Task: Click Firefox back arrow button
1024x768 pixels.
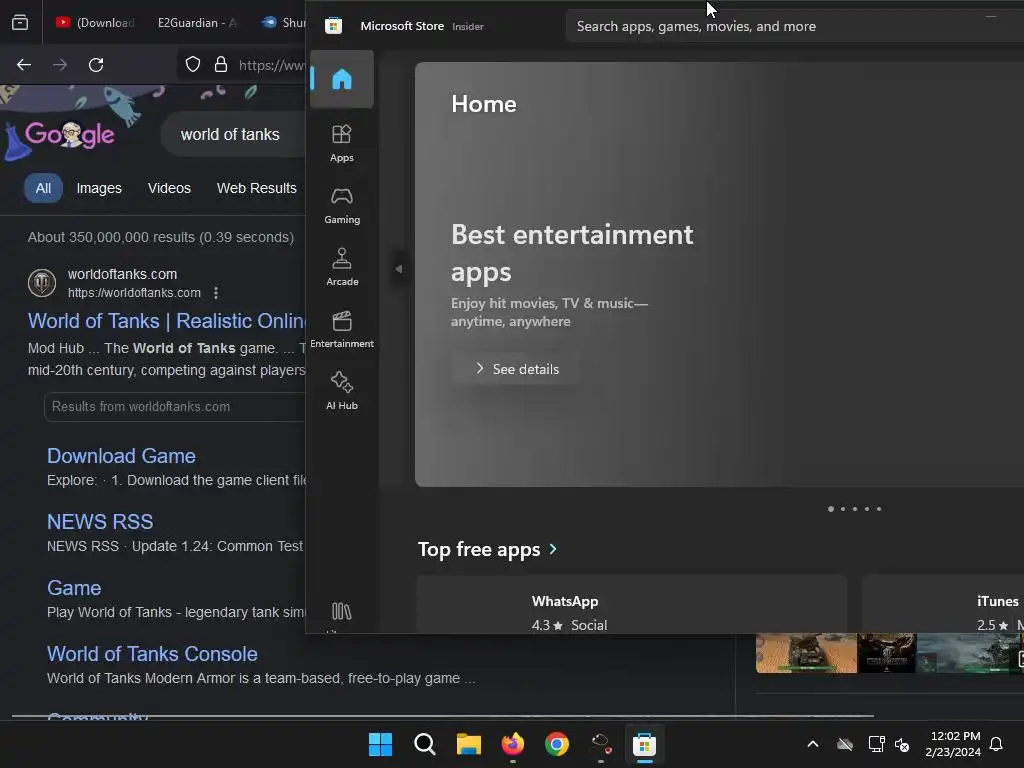Action: tap(24, 65)
